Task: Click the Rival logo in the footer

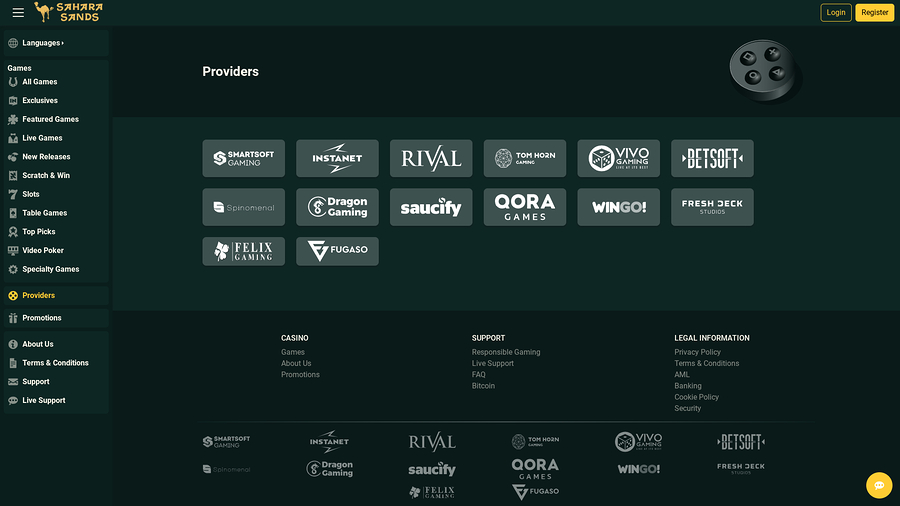Action: [x=432, y=442]
